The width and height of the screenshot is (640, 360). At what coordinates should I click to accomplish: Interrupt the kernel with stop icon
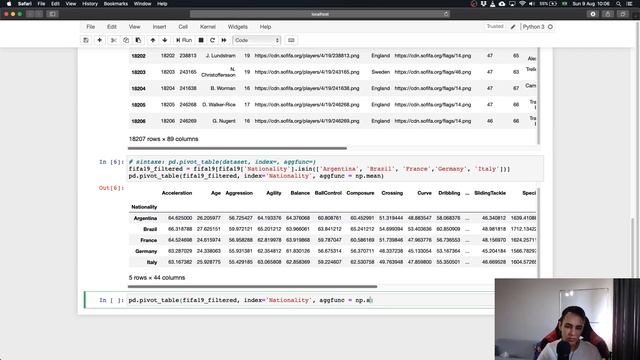(201, 40)
